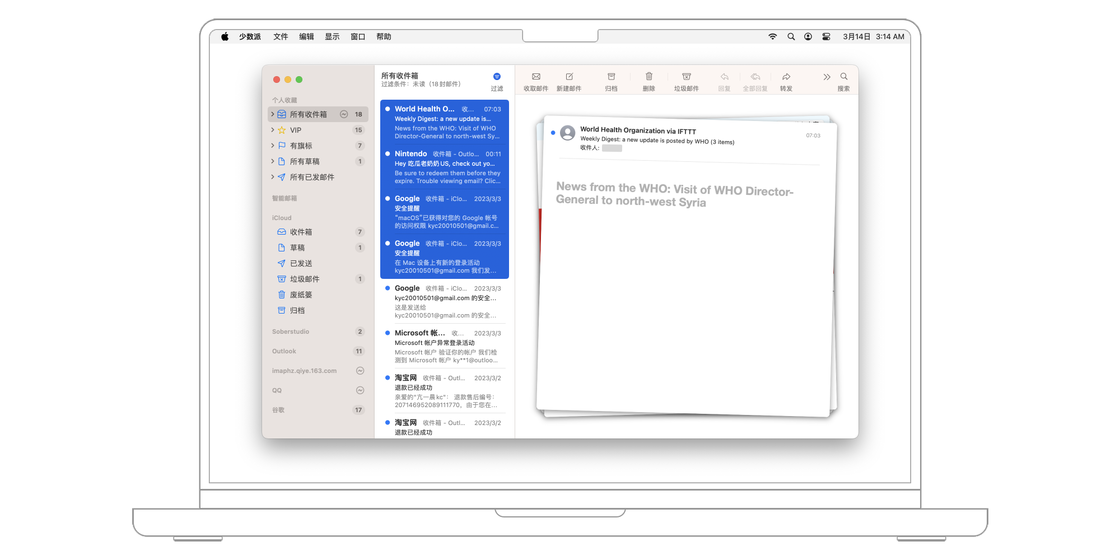1120x560 pixels.
Task: Open the 搜索 search magnifier in the toolbar
Action: pos(844,77)
